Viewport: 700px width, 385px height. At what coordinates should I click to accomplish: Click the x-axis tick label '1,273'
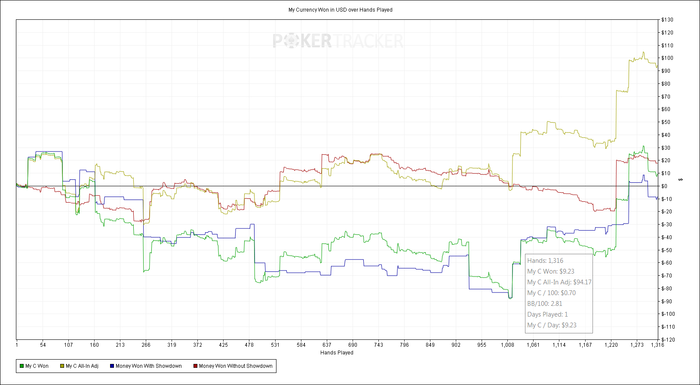coord(637,345)
